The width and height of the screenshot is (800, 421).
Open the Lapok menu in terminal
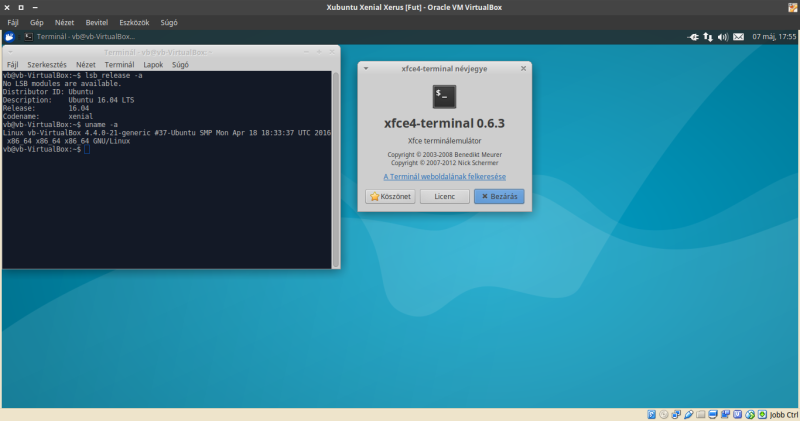[x=153, y=65]
